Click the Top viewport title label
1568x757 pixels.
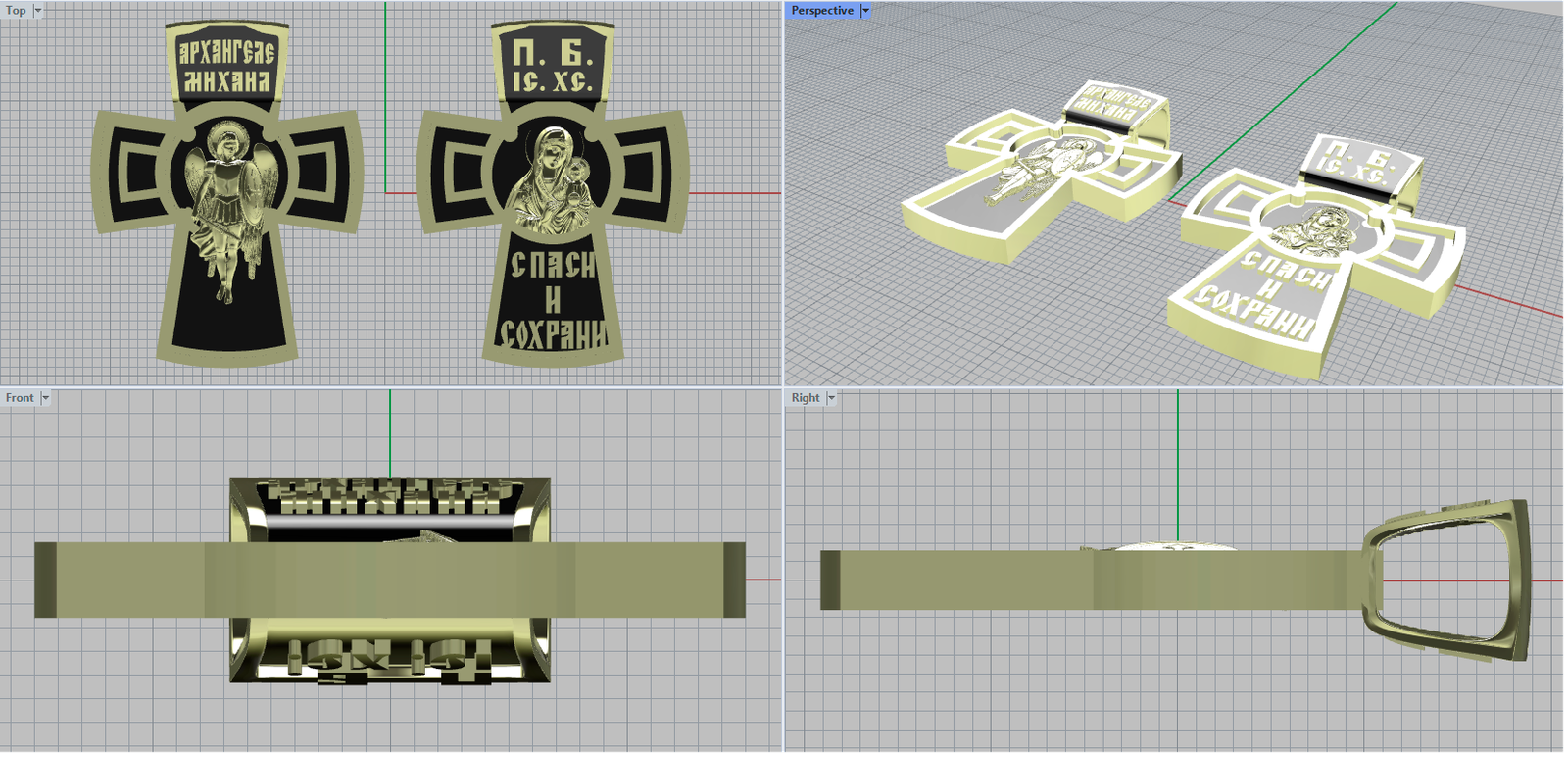16,11
